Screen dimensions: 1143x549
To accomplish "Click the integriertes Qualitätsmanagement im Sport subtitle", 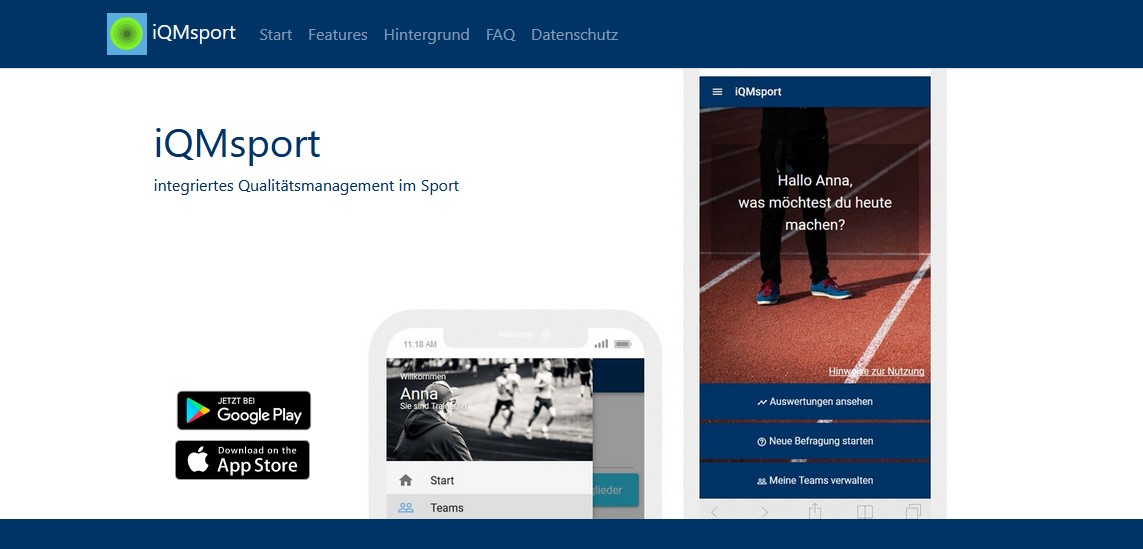I will [306, 186].
